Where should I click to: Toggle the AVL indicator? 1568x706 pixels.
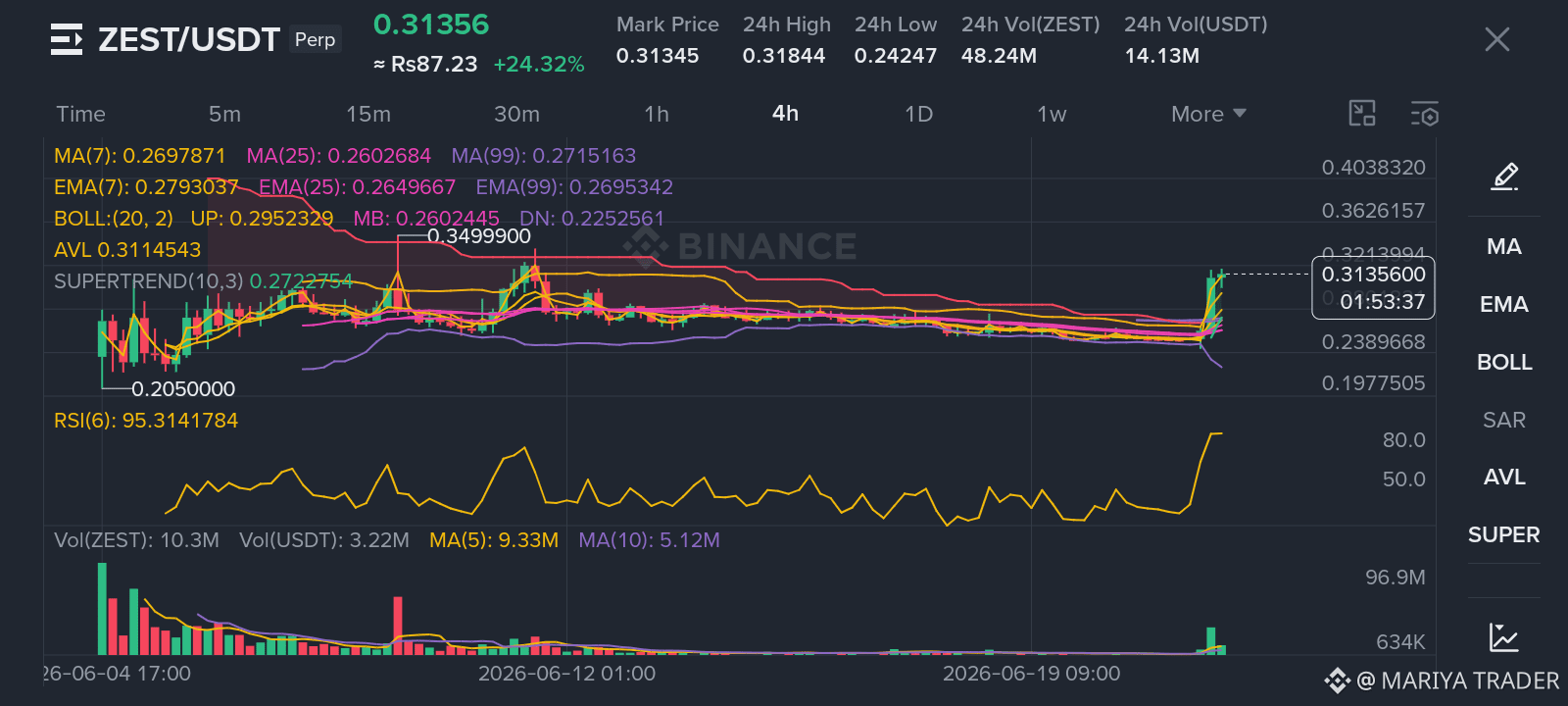tap(1504, 477)
